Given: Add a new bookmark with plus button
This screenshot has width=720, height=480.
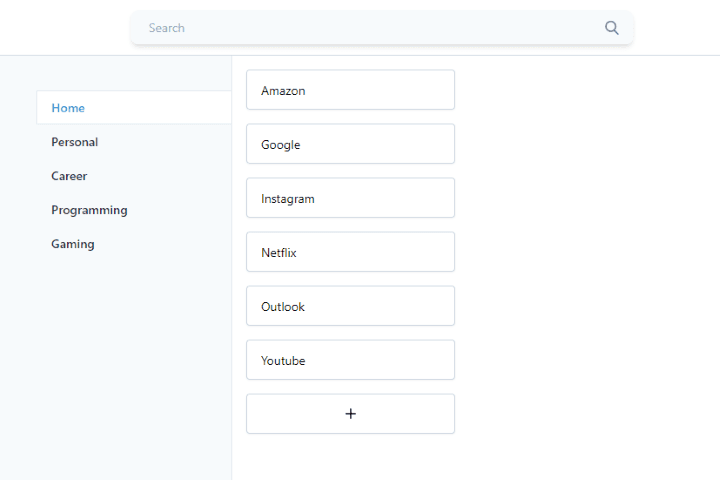Looking at the screenshot, I should (x=350, y=414).
